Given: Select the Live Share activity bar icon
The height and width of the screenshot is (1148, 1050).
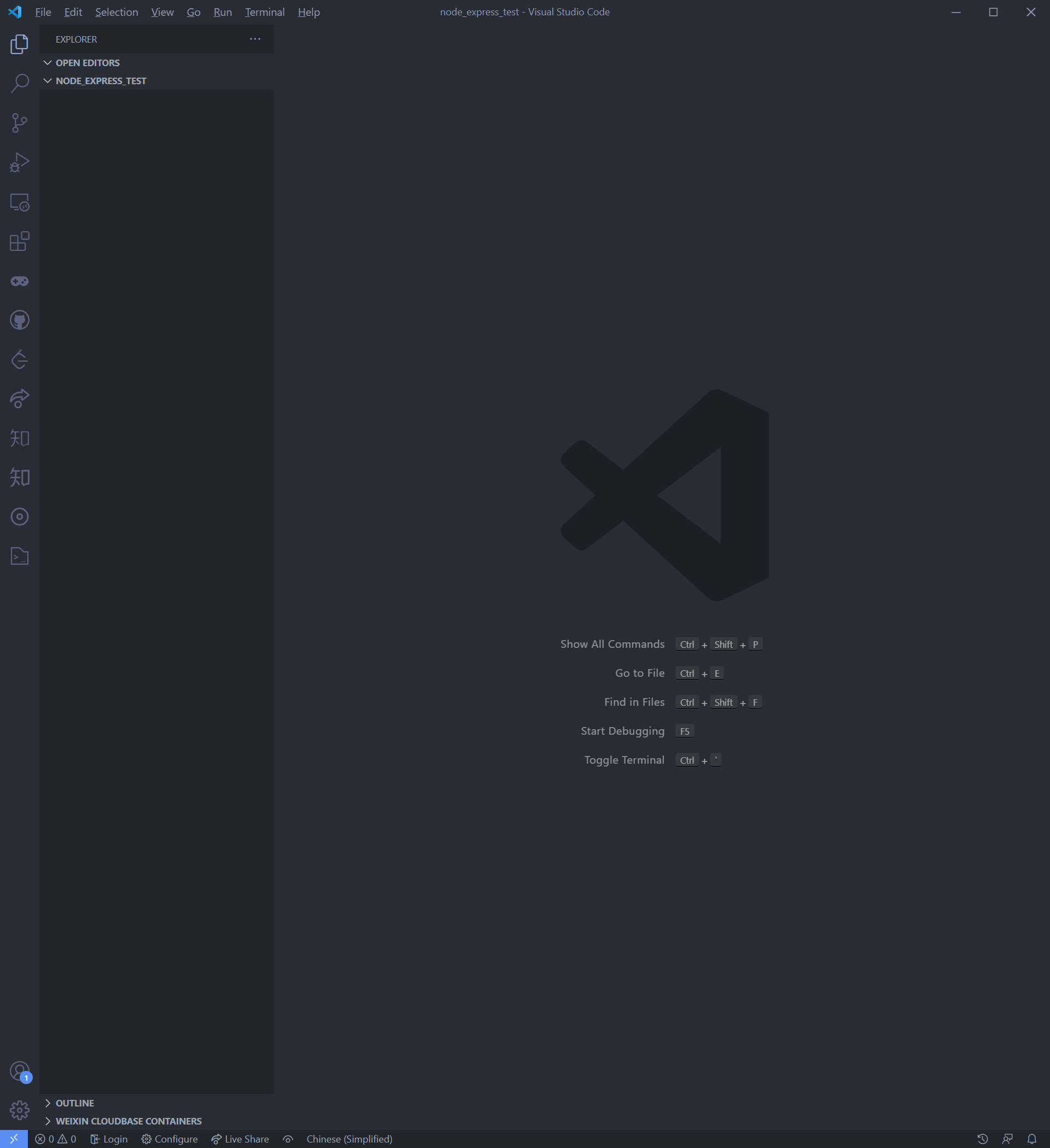Looking at the screenshot, I should coord(19,399).
